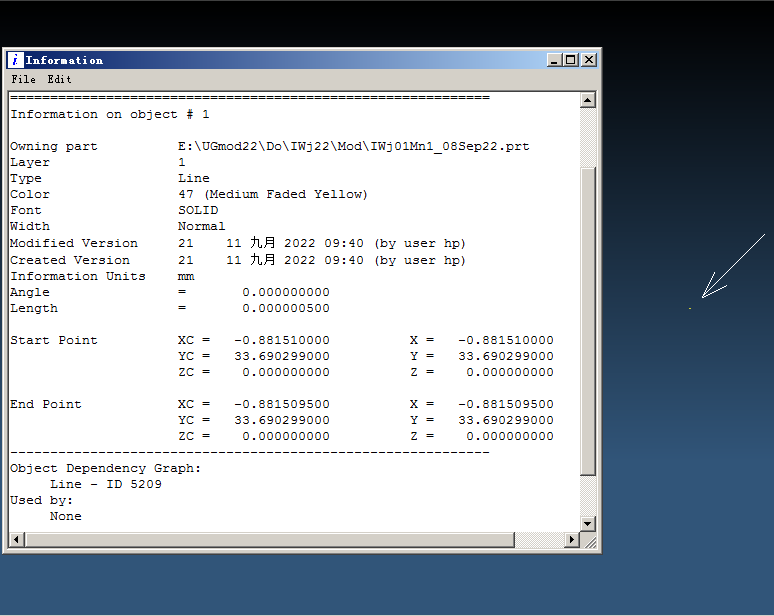Click the 'Used by:' label

[x=41, y=500]
